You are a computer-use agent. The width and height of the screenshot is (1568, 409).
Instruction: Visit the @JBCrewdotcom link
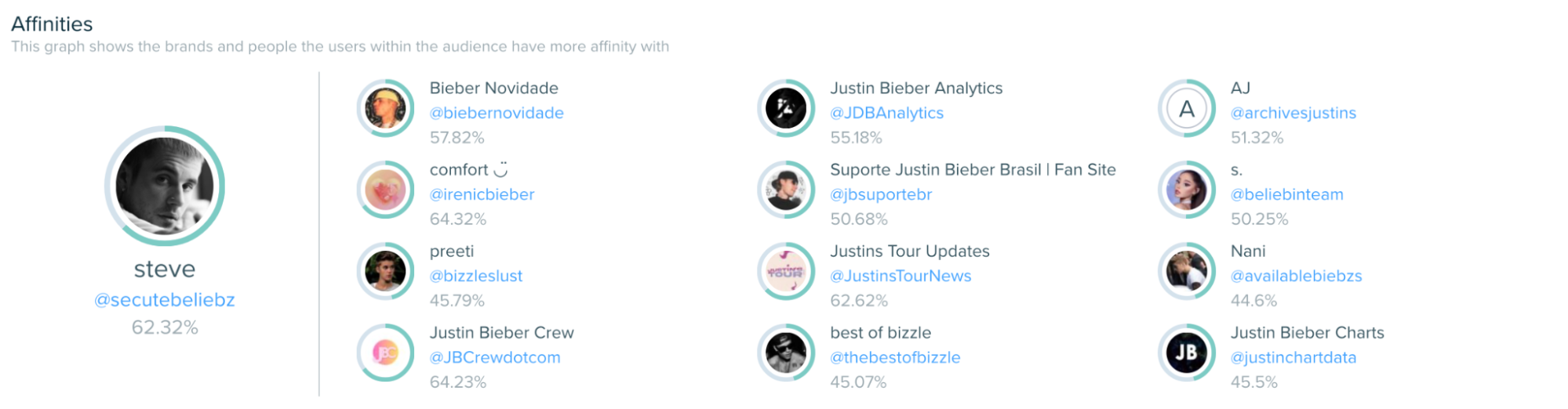(495, 357)
